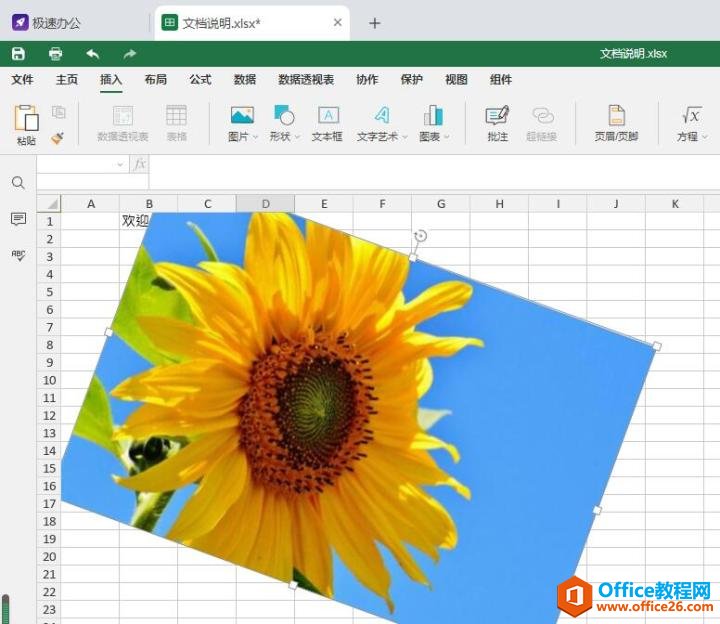Click cell B1 containing 欢迎

149,221
